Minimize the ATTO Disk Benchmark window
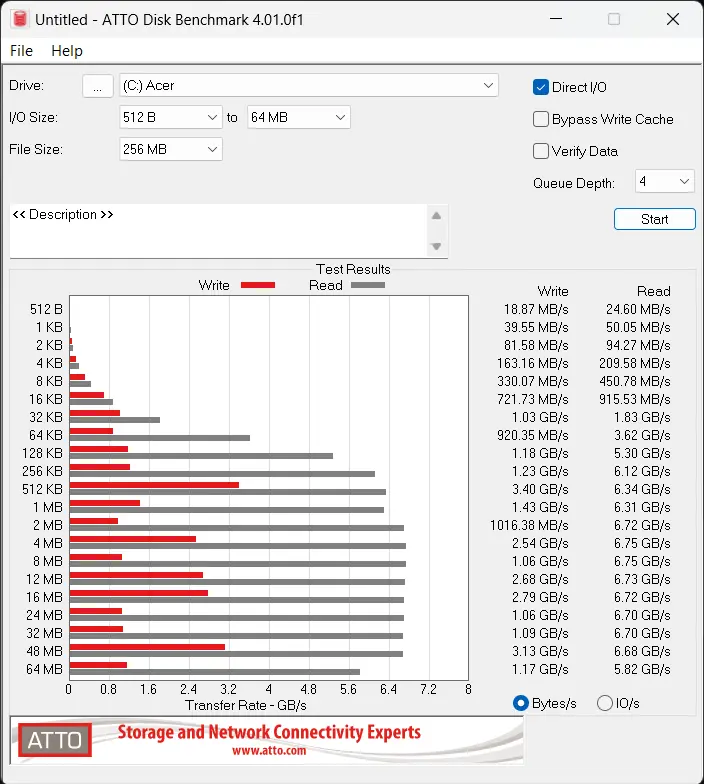The image size is (704, 784). 556,19
